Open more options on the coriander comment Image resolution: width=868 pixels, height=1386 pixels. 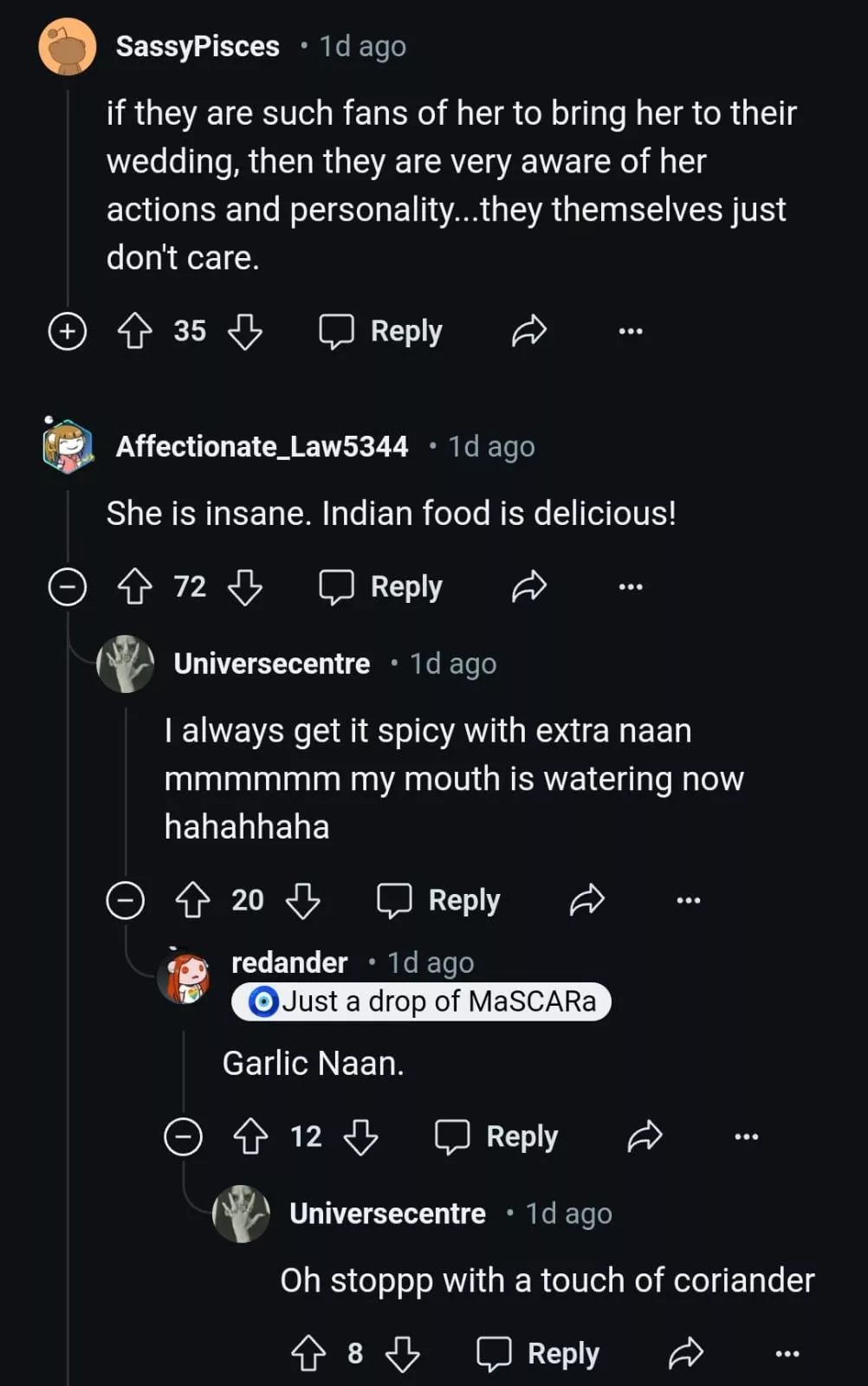[787, 1353]
